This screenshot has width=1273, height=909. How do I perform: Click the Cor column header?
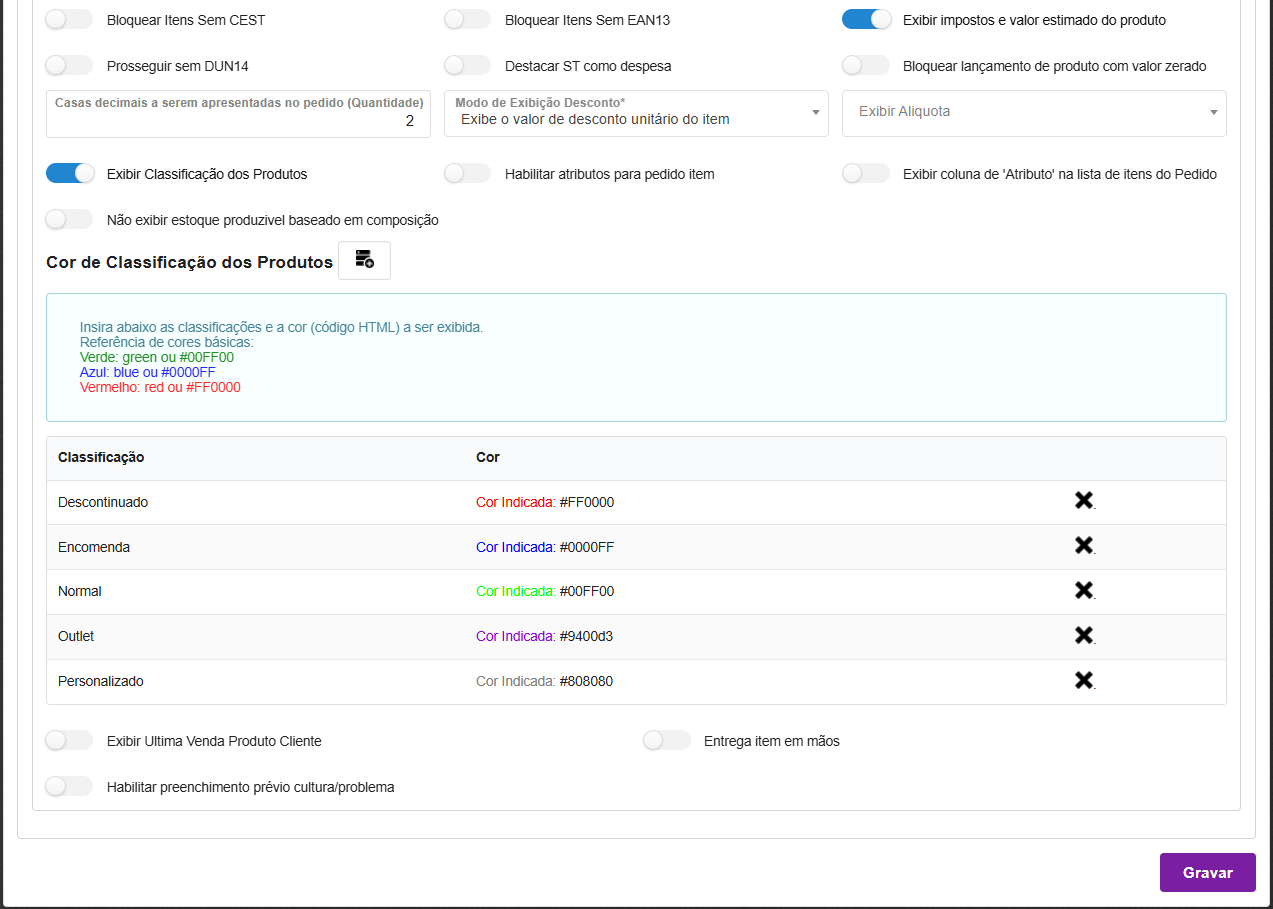488,457
